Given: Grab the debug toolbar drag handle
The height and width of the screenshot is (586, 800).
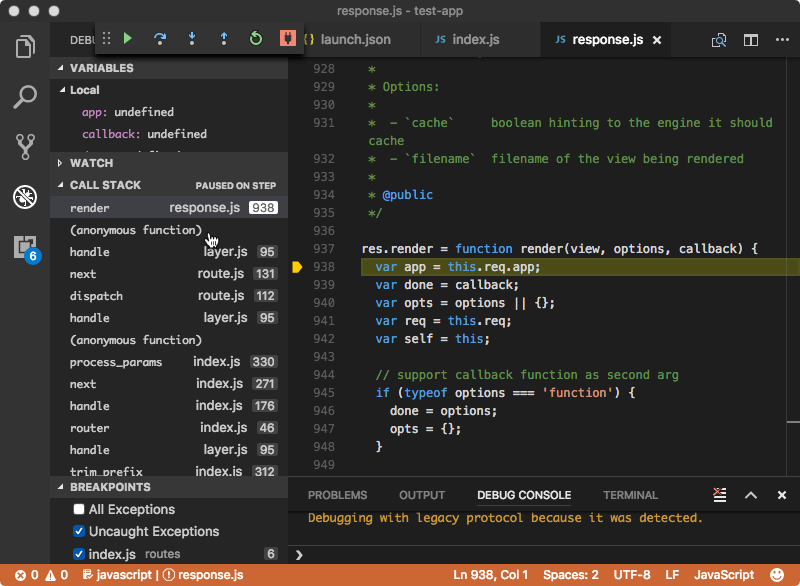Looking at the screenshot, I should [x=106, y=38].
